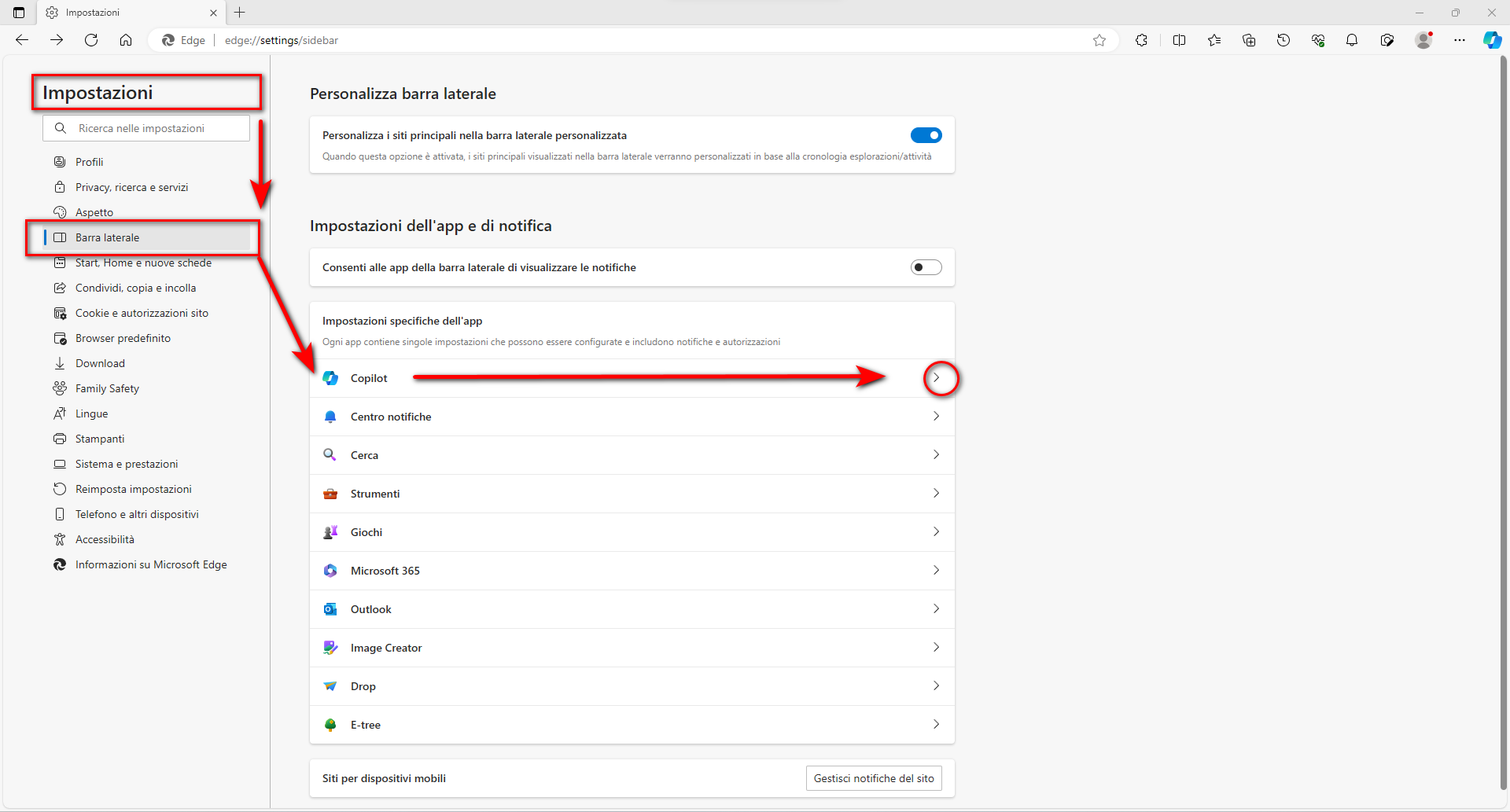Click the Copilot icon in browser toolbar
The image size is (1510, 812).
click(1492, 40)
